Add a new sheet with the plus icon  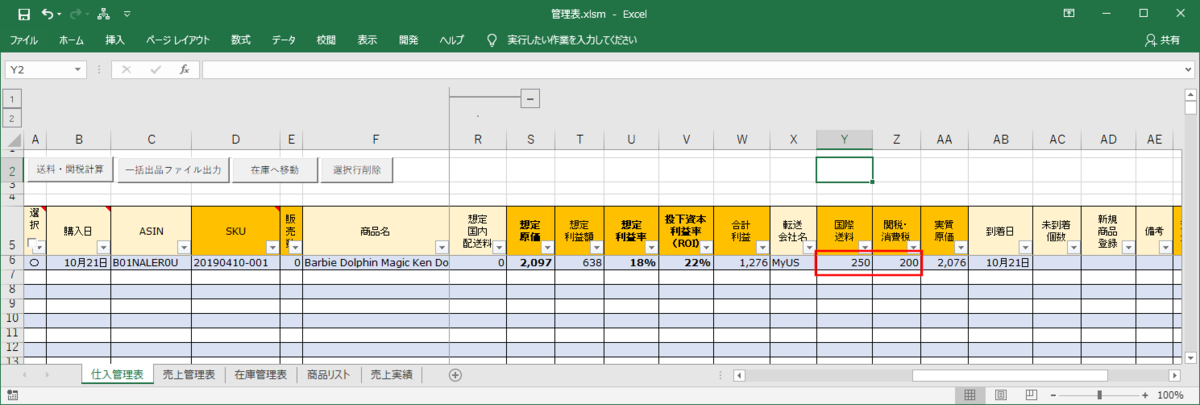point(455,375)
